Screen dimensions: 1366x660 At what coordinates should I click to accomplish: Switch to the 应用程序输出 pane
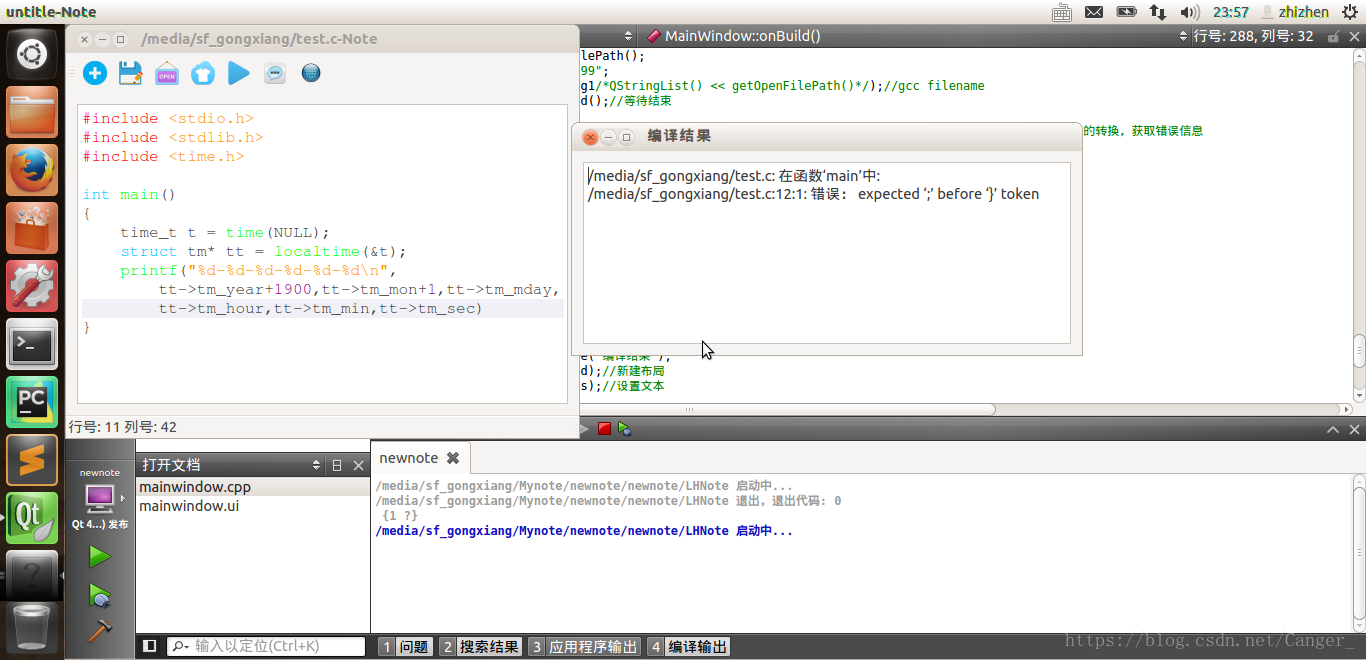[583, 647]
